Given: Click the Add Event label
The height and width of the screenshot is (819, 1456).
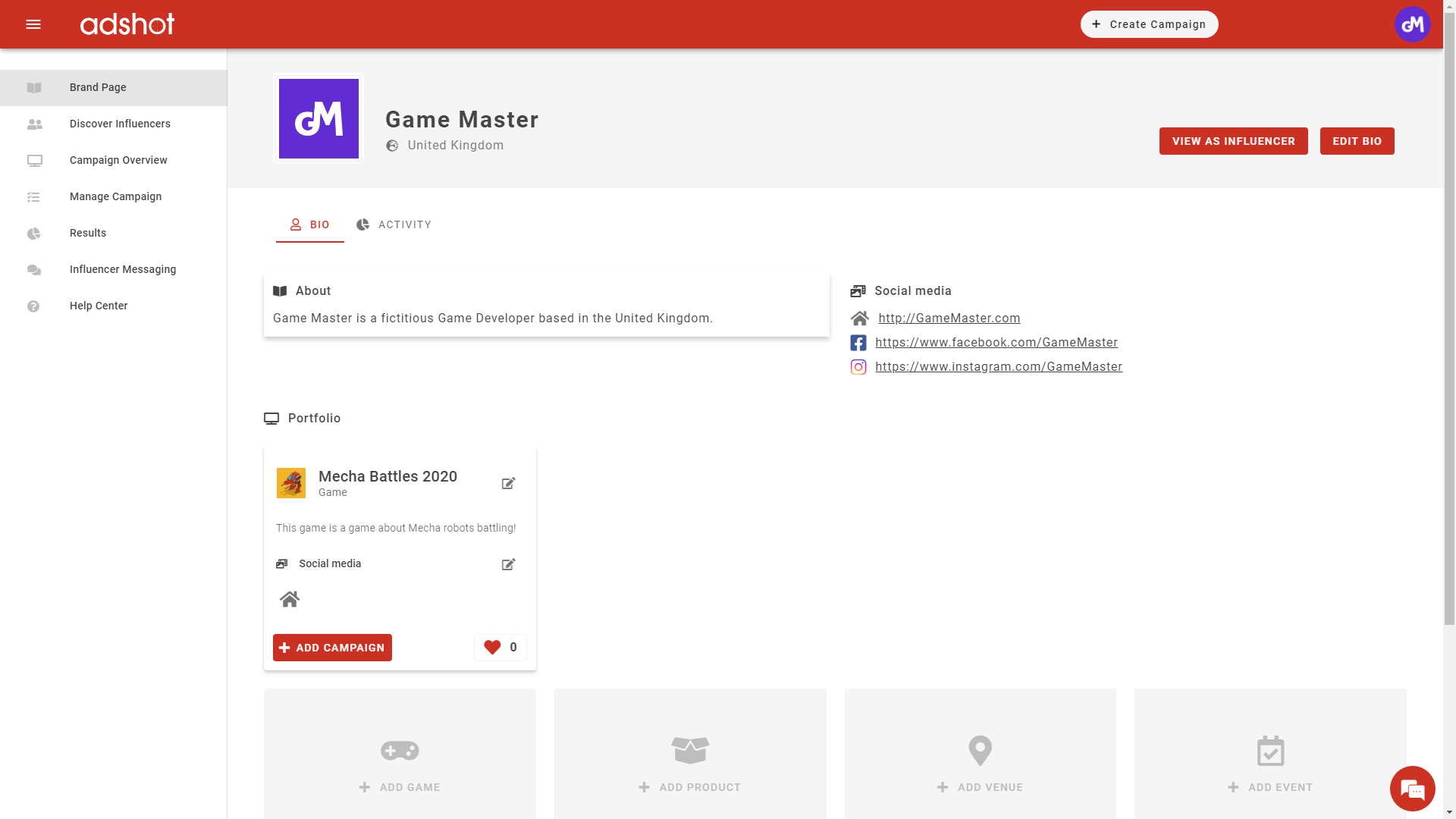Looking at the screenshot, I should click(1280, 788).
